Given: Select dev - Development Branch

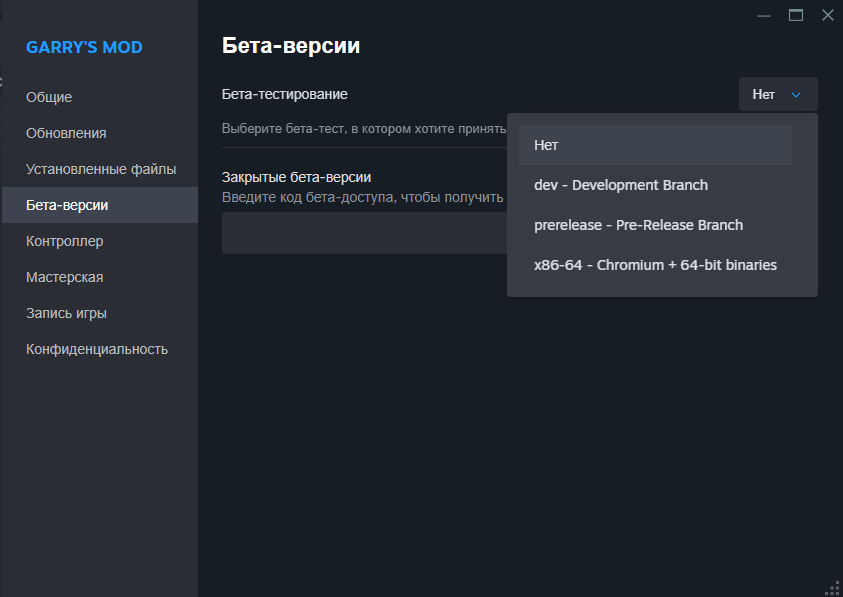Looking at the screenshot, I should point(655,185).
